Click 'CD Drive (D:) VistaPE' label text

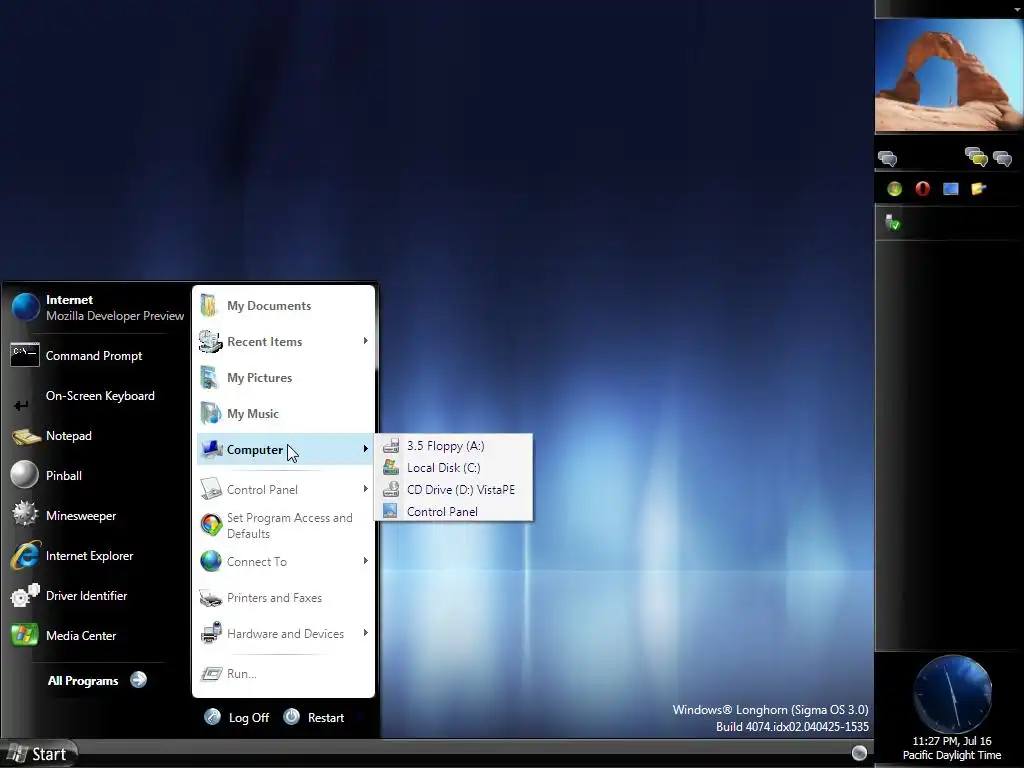click(x=461, y=490)
